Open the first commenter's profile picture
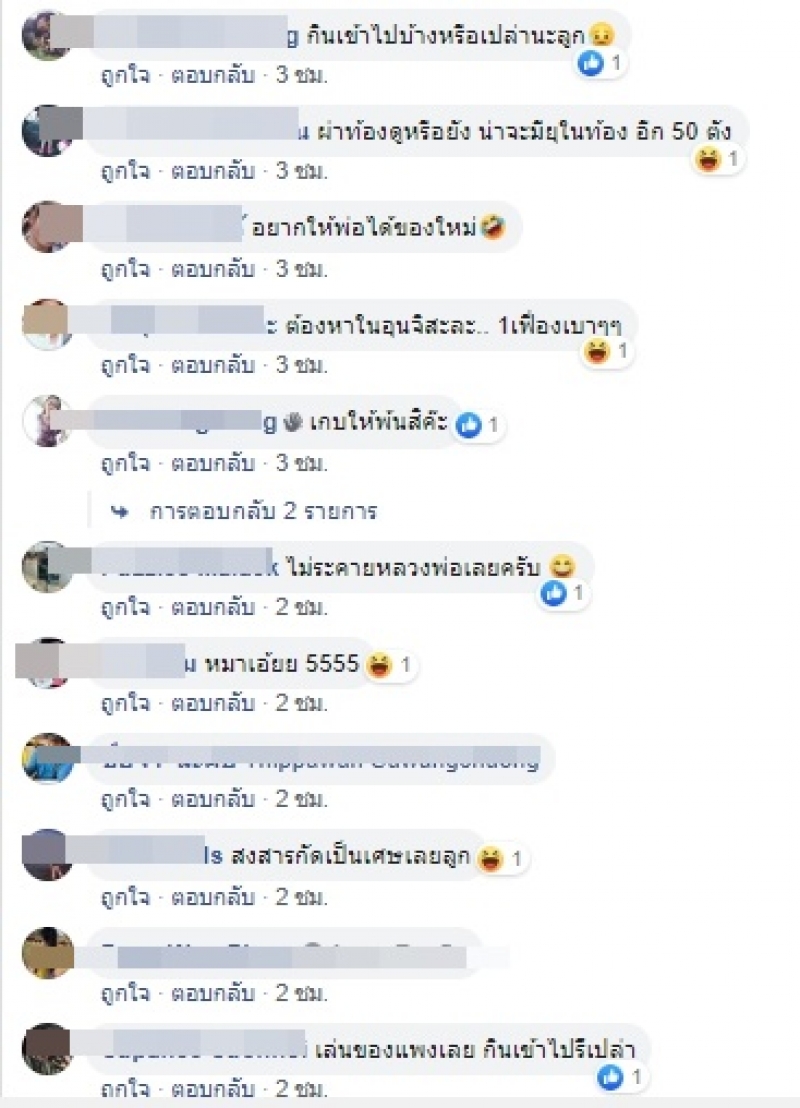The height and width of the screenshot is (1108, 800). tap(47, 35)
